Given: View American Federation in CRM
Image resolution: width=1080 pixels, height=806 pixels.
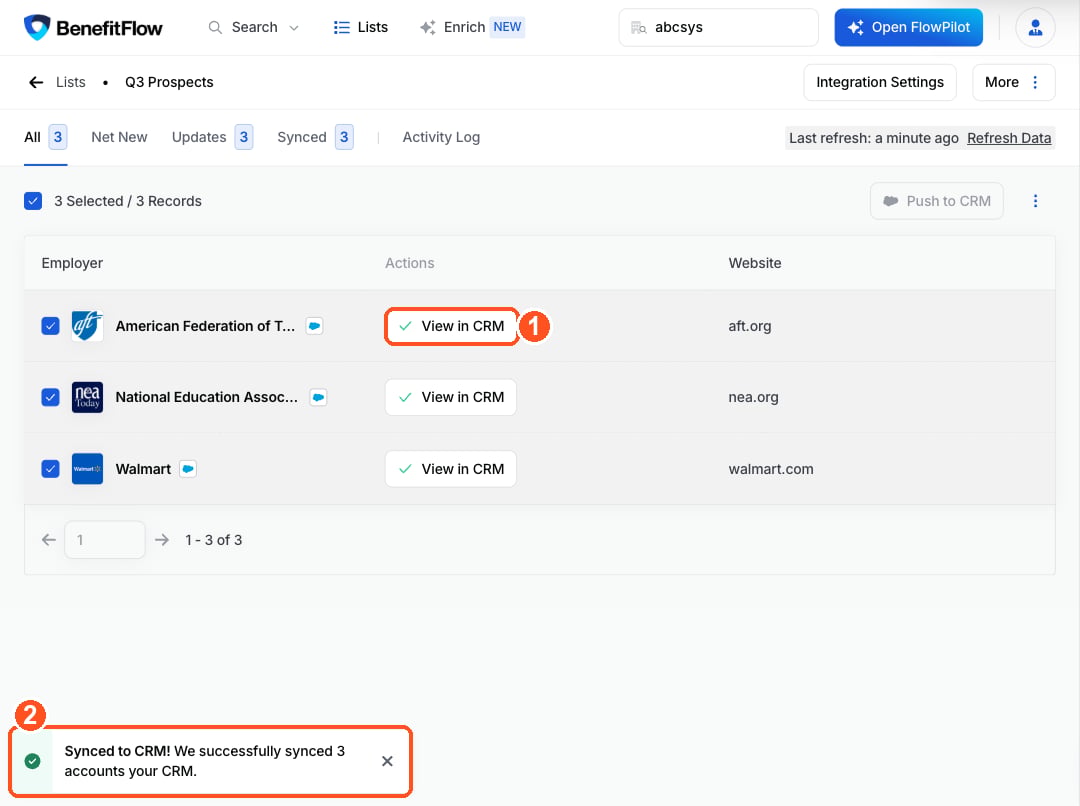Looking at the screenshot, I should click(451, 326).
